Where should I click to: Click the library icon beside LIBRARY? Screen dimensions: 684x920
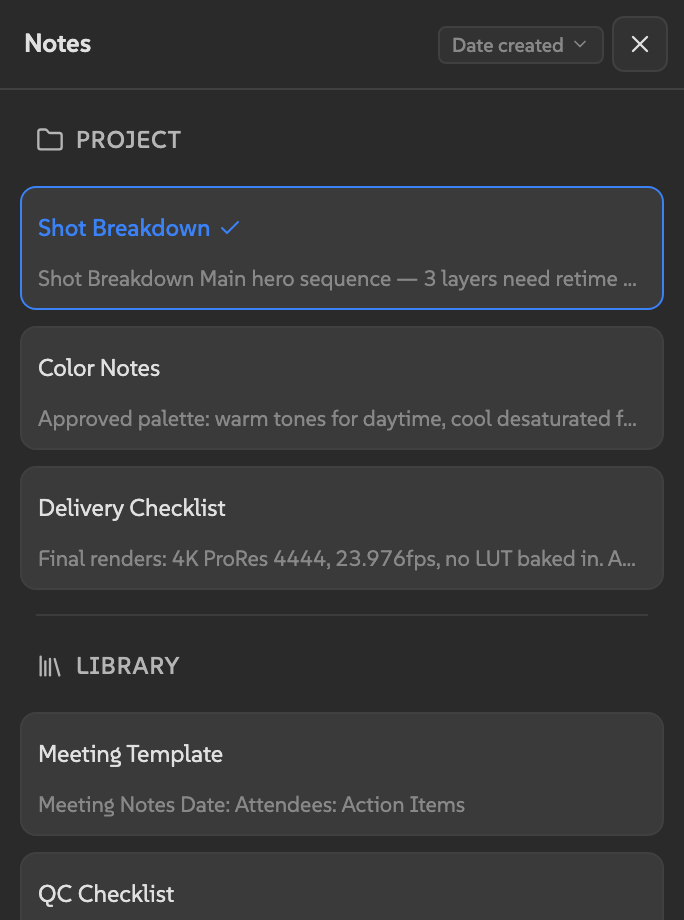tap(49, 665)
